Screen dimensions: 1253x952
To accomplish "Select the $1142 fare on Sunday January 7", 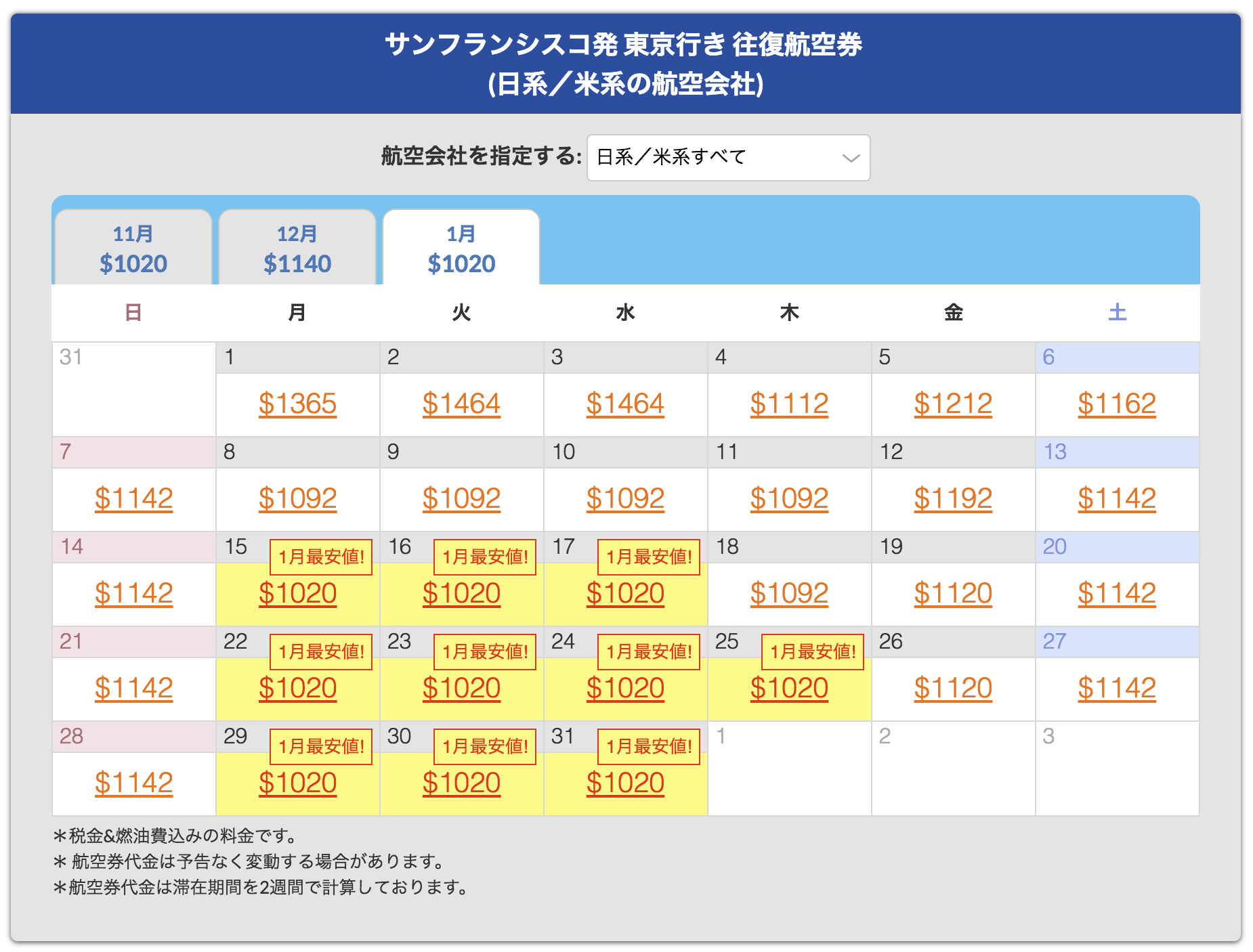I will pyautogui.click(x=133, y=499).
